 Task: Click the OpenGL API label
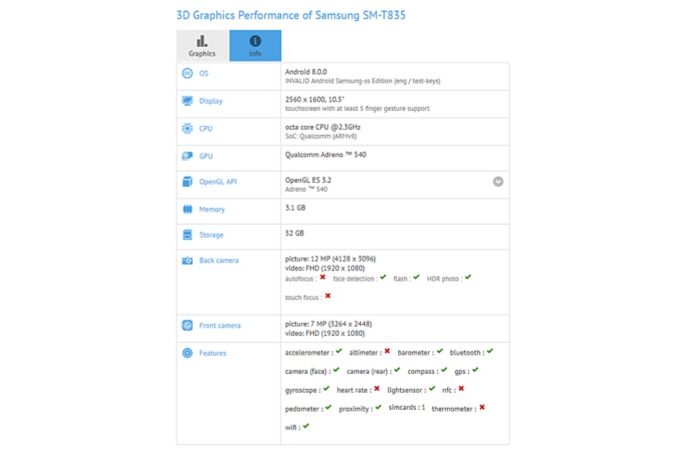point(220,181)
